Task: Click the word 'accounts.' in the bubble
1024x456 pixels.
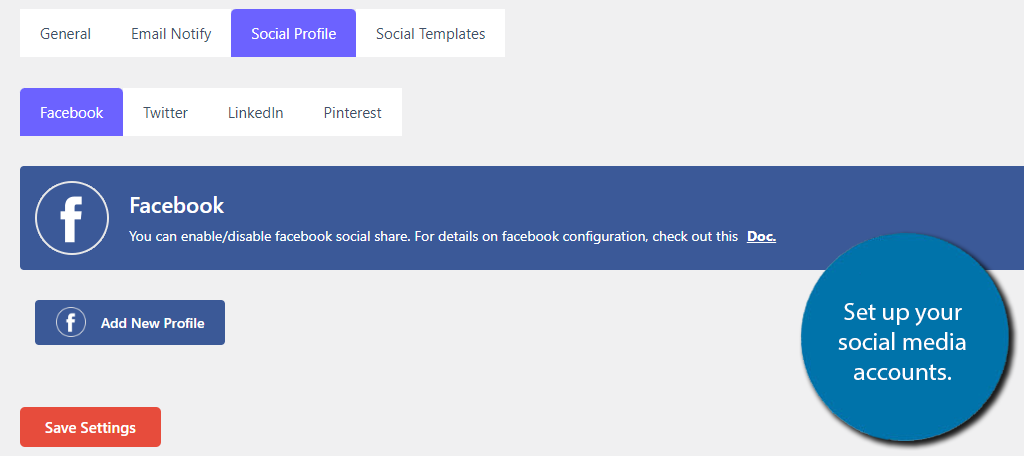Action: pyautogui.click(x=903, y=372)
